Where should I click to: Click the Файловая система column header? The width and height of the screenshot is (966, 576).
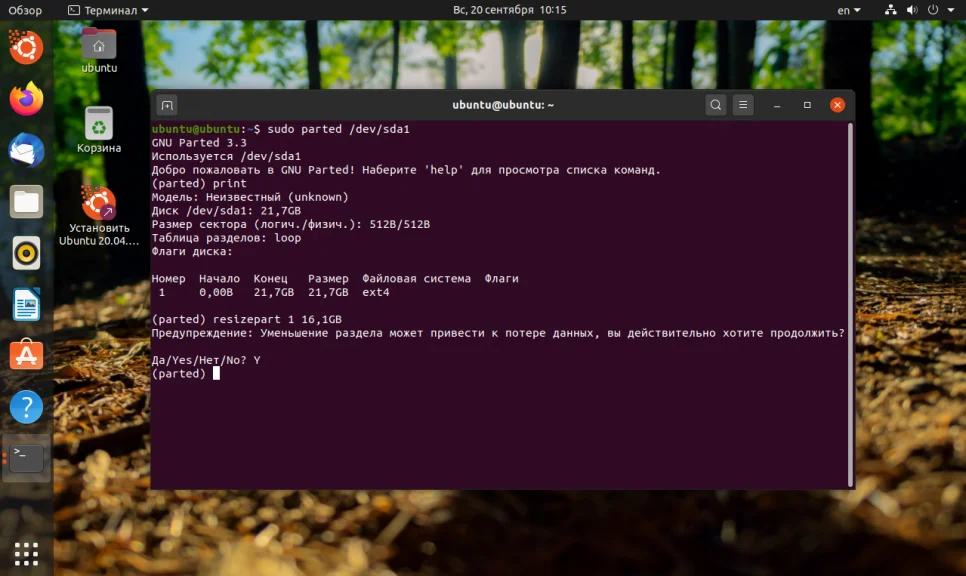[x=416, y=278]
